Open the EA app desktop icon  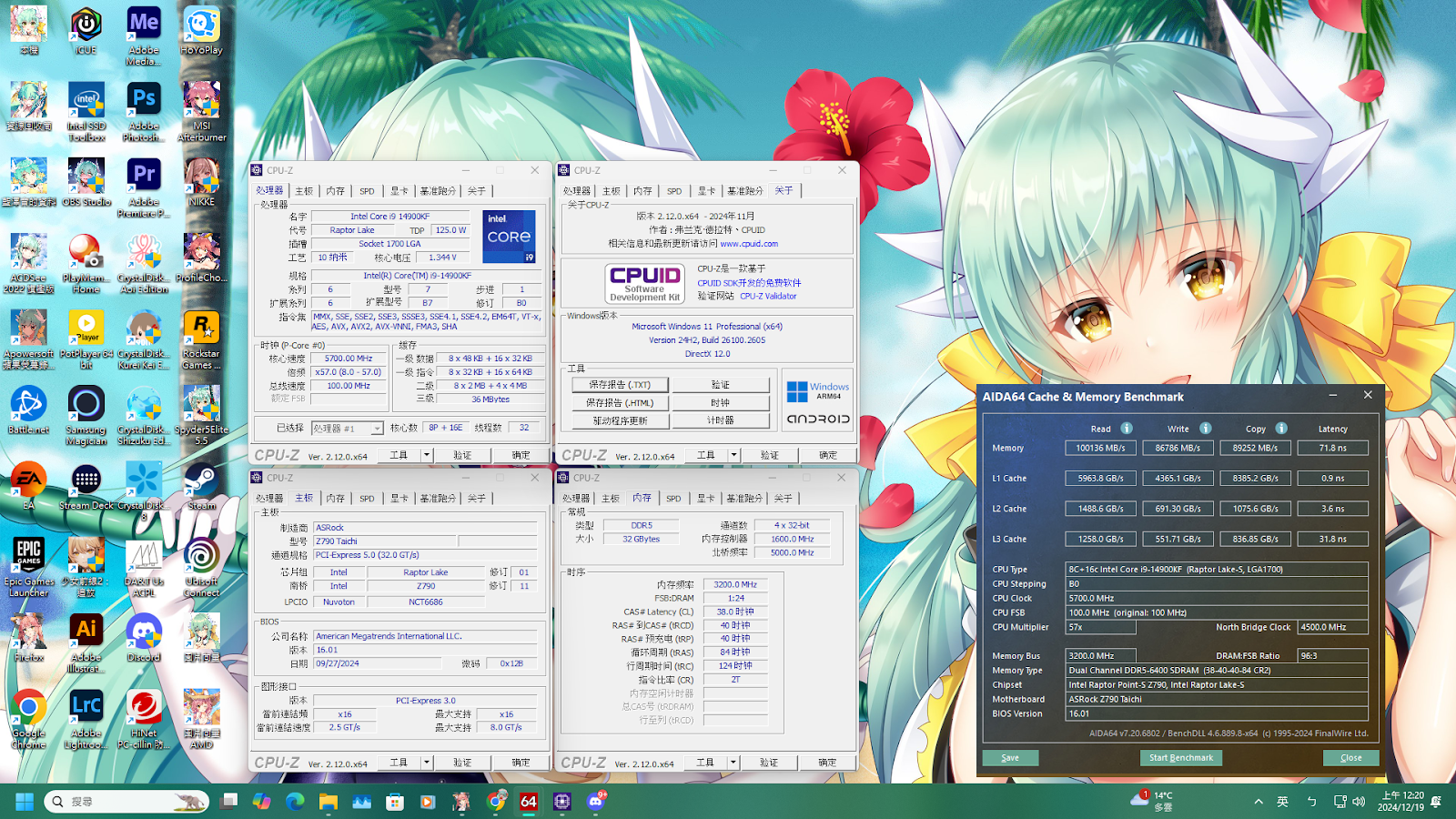pos(28,486)
